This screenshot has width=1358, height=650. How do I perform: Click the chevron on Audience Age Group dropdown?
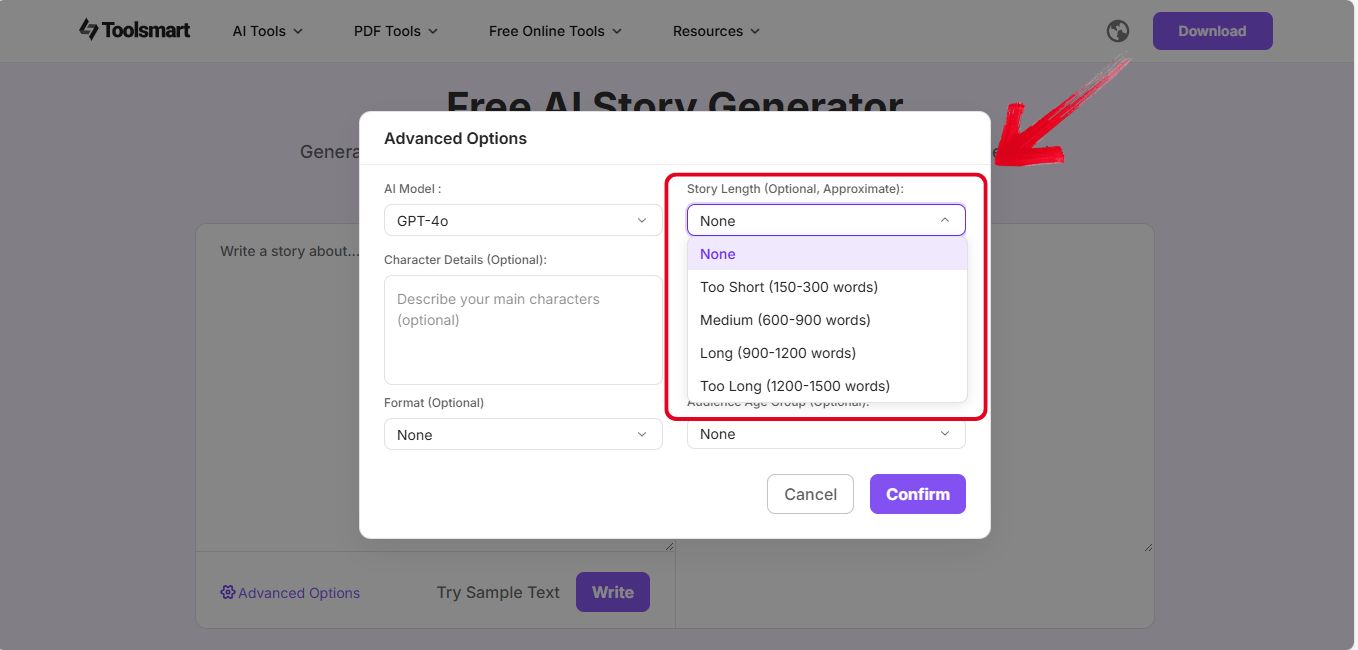click(x=944, y=433)
